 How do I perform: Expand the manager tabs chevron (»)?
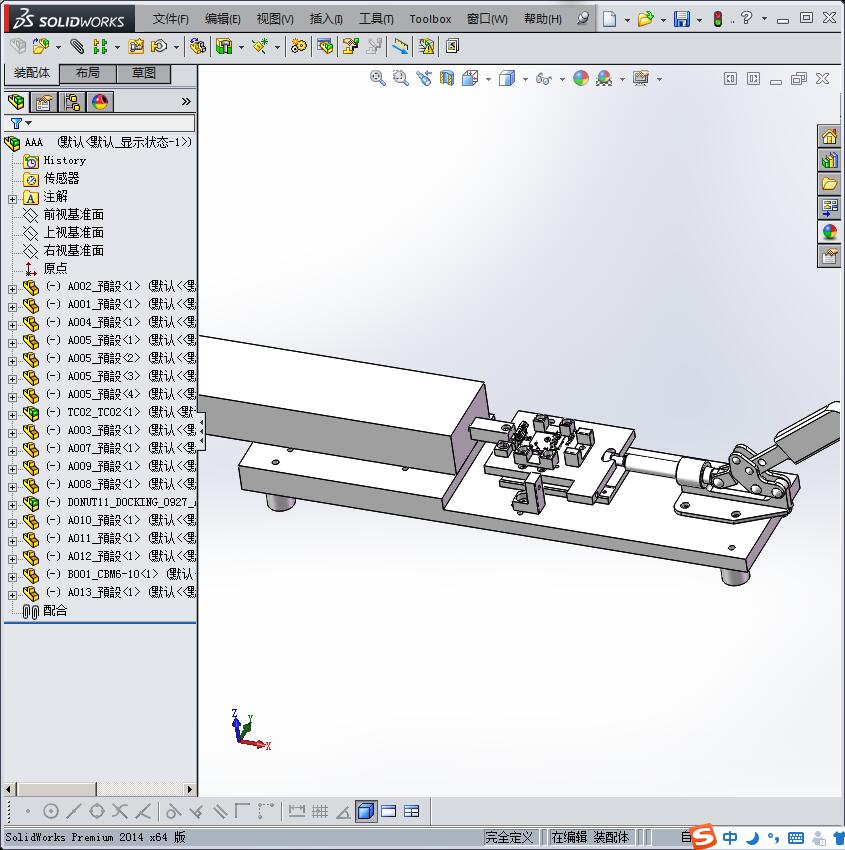click(186, 101)
